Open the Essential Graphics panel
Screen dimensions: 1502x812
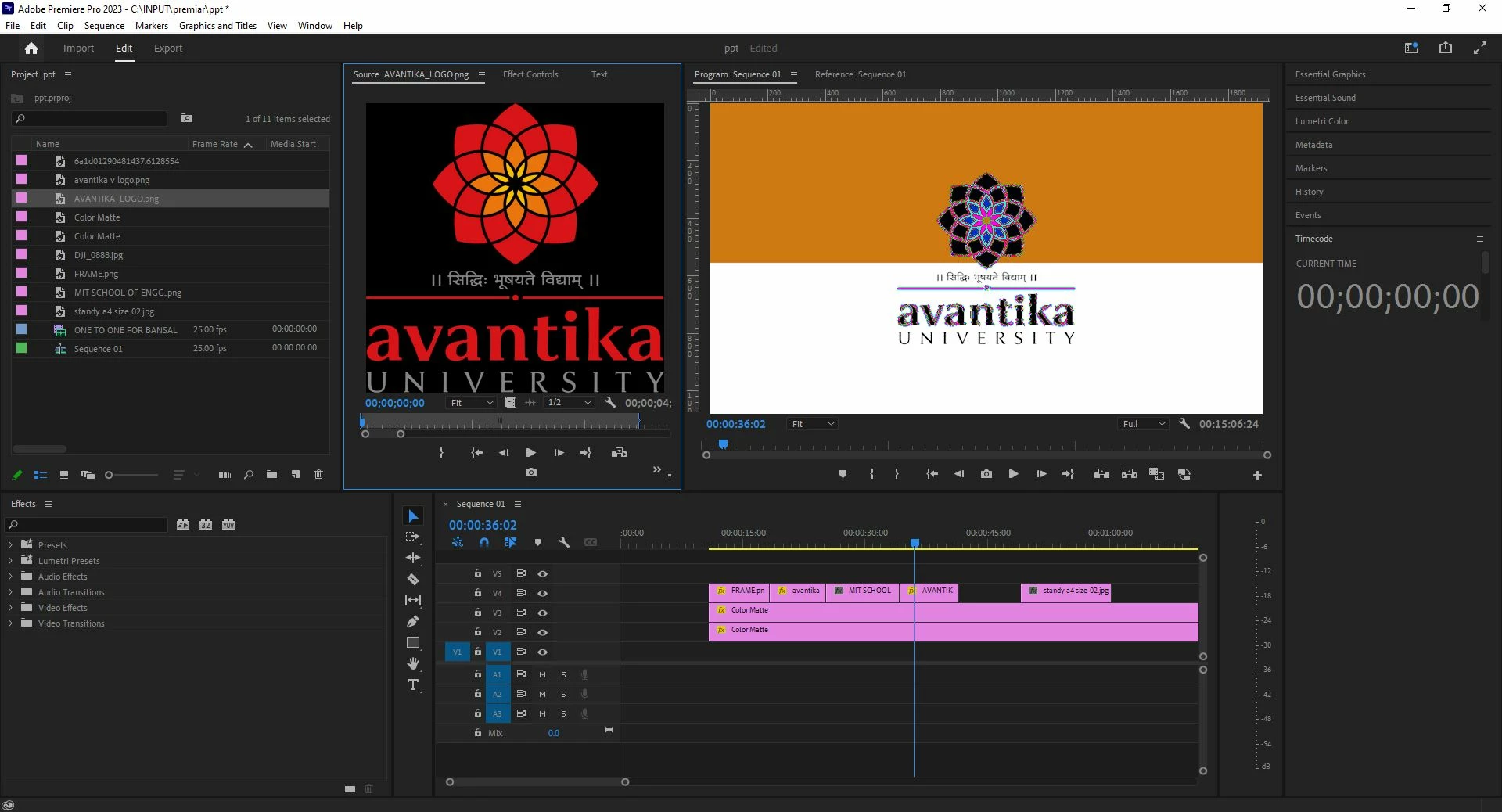pos(1330,74)
